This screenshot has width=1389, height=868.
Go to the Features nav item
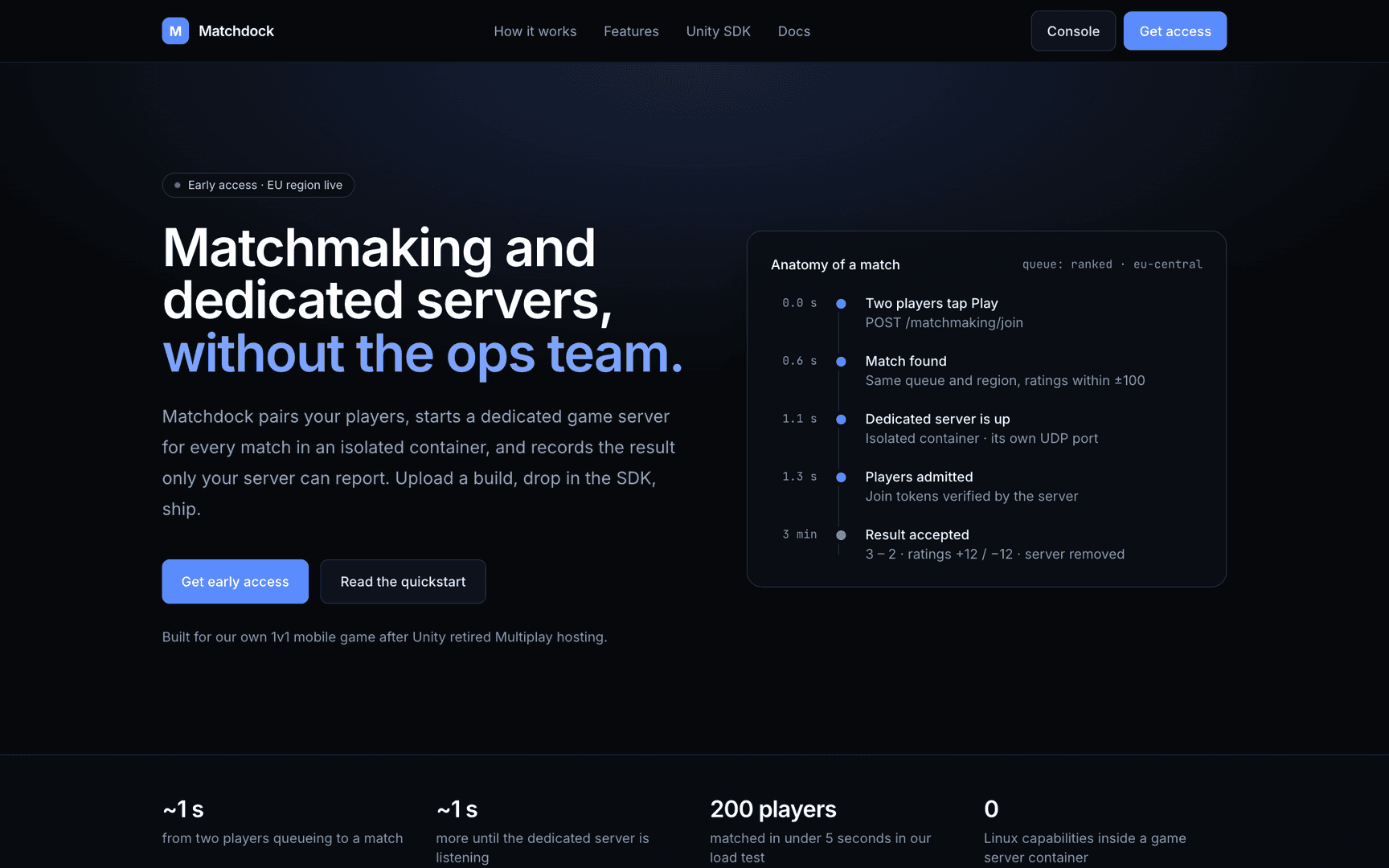(631, 31)
